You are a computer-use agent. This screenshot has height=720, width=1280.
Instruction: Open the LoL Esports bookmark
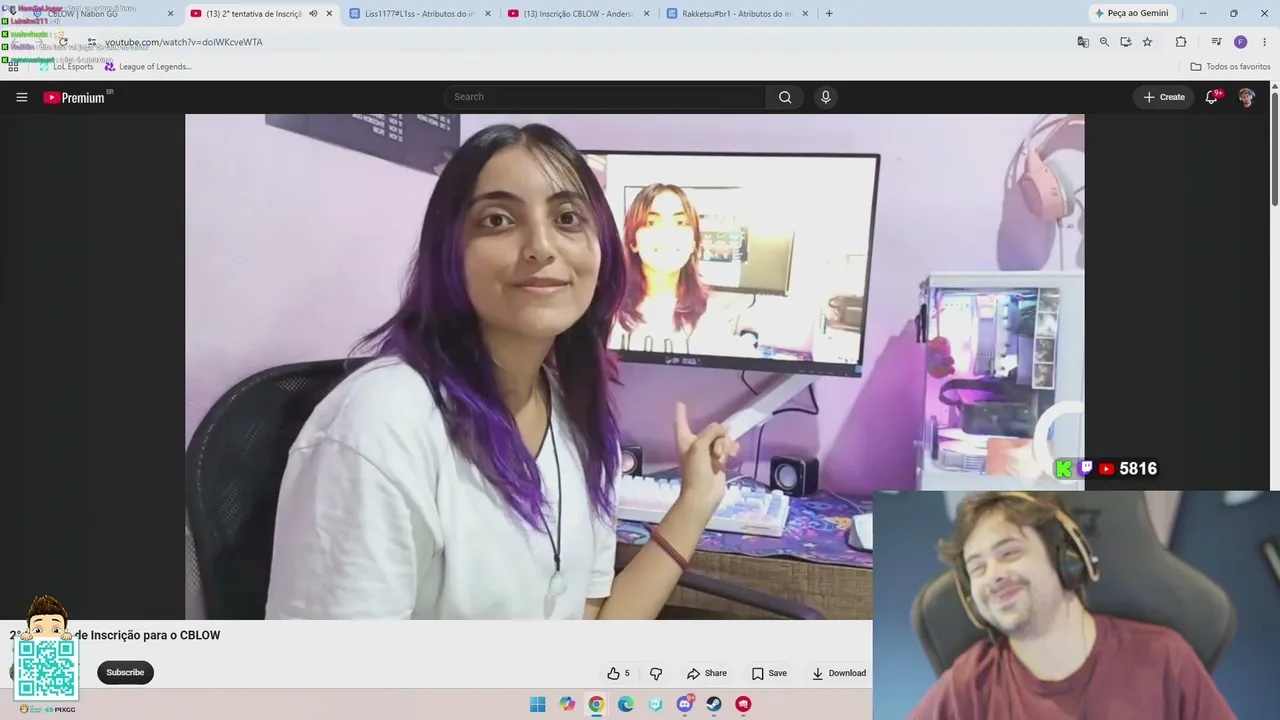(x=66, y=67)
